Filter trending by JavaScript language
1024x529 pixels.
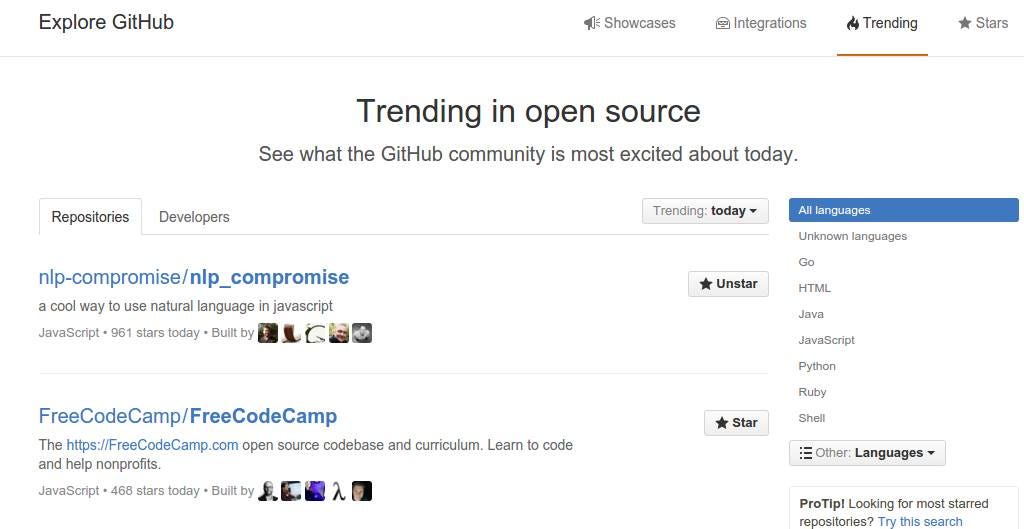pyautogui.click(x=826, y=340)
